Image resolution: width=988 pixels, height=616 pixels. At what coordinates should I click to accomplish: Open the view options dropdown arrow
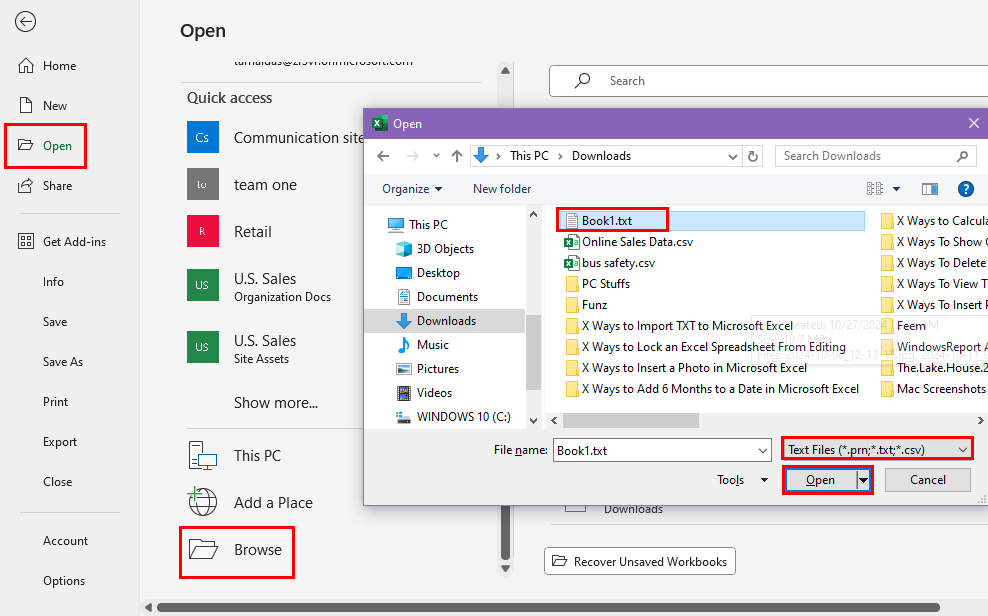point(896,189)
